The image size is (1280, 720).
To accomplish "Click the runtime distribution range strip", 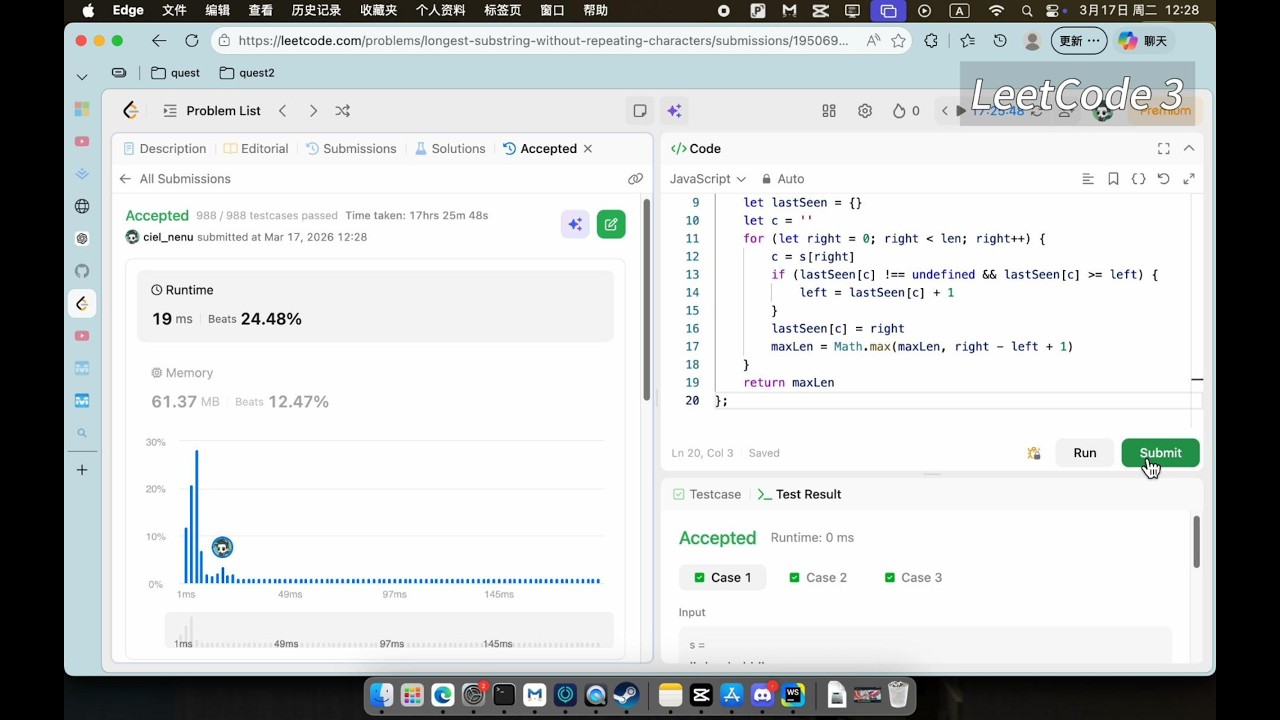I will (389, 631).
